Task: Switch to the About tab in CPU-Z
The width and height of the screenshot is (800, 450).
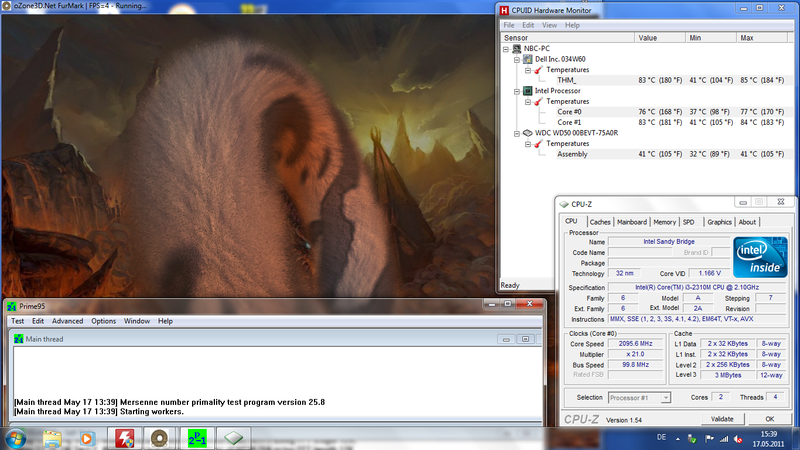Action: point(747,222)
